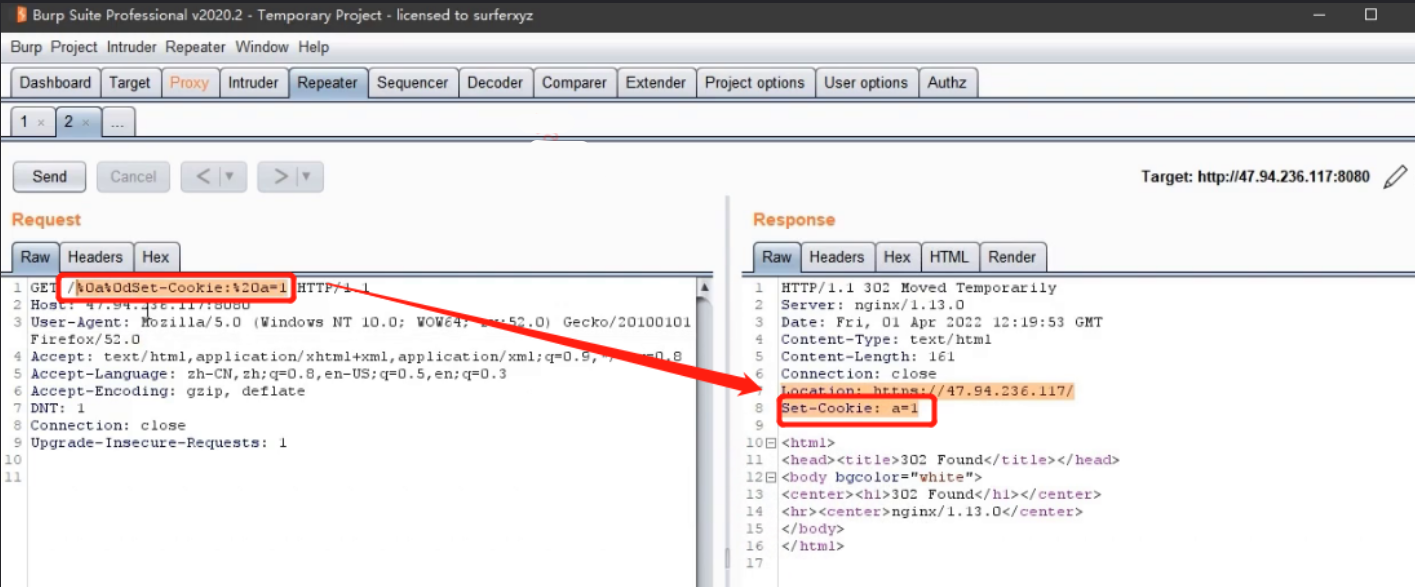Screen dimensions: 1415x587
Task: Show Response HTML view
Action: coord(949,257)
